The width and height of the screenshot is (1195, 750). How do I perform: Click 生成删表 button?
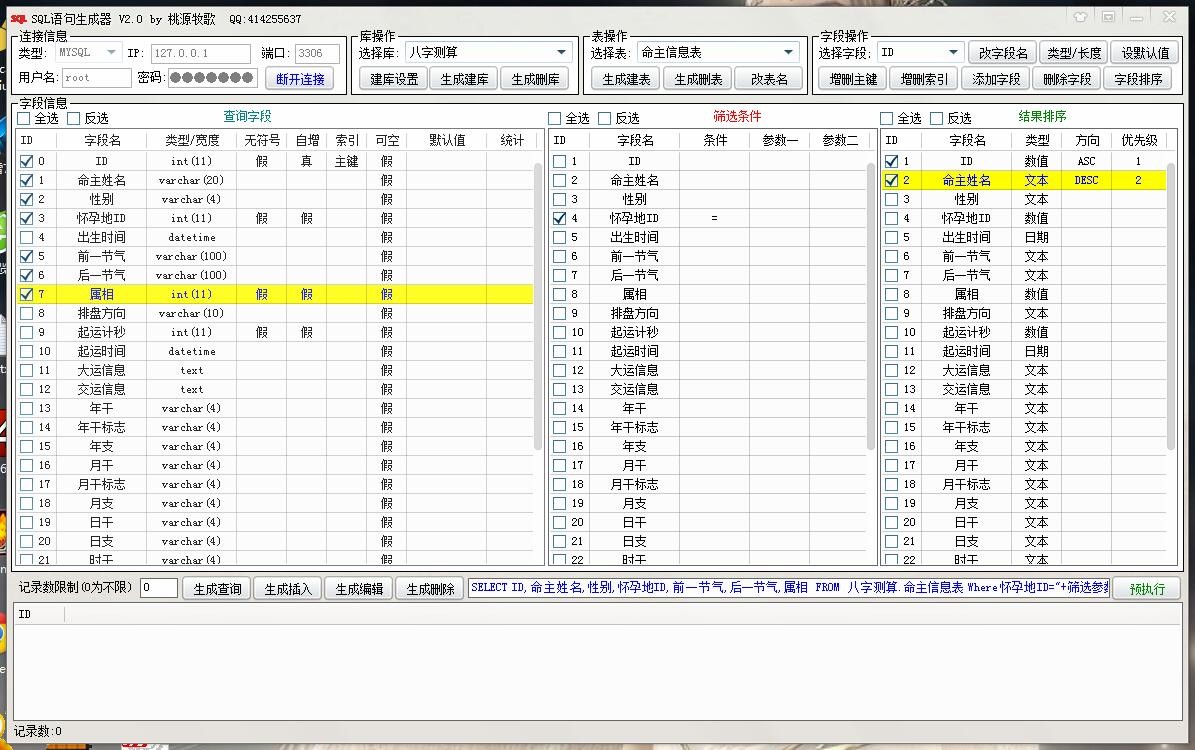click(x=698, y=79)
